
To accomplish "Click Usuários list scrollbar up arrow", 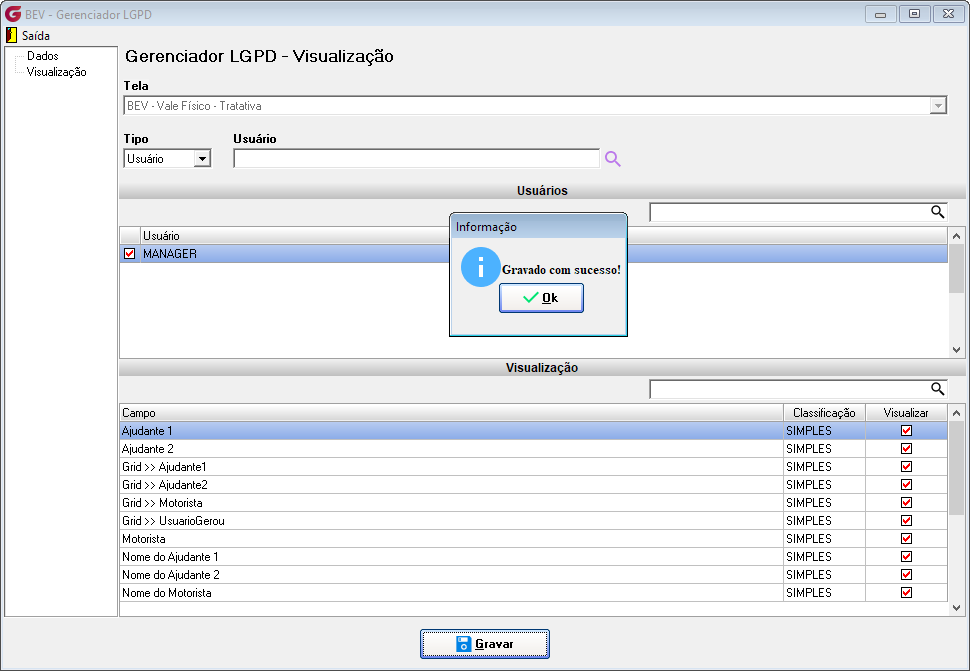I will pos(956,236).
